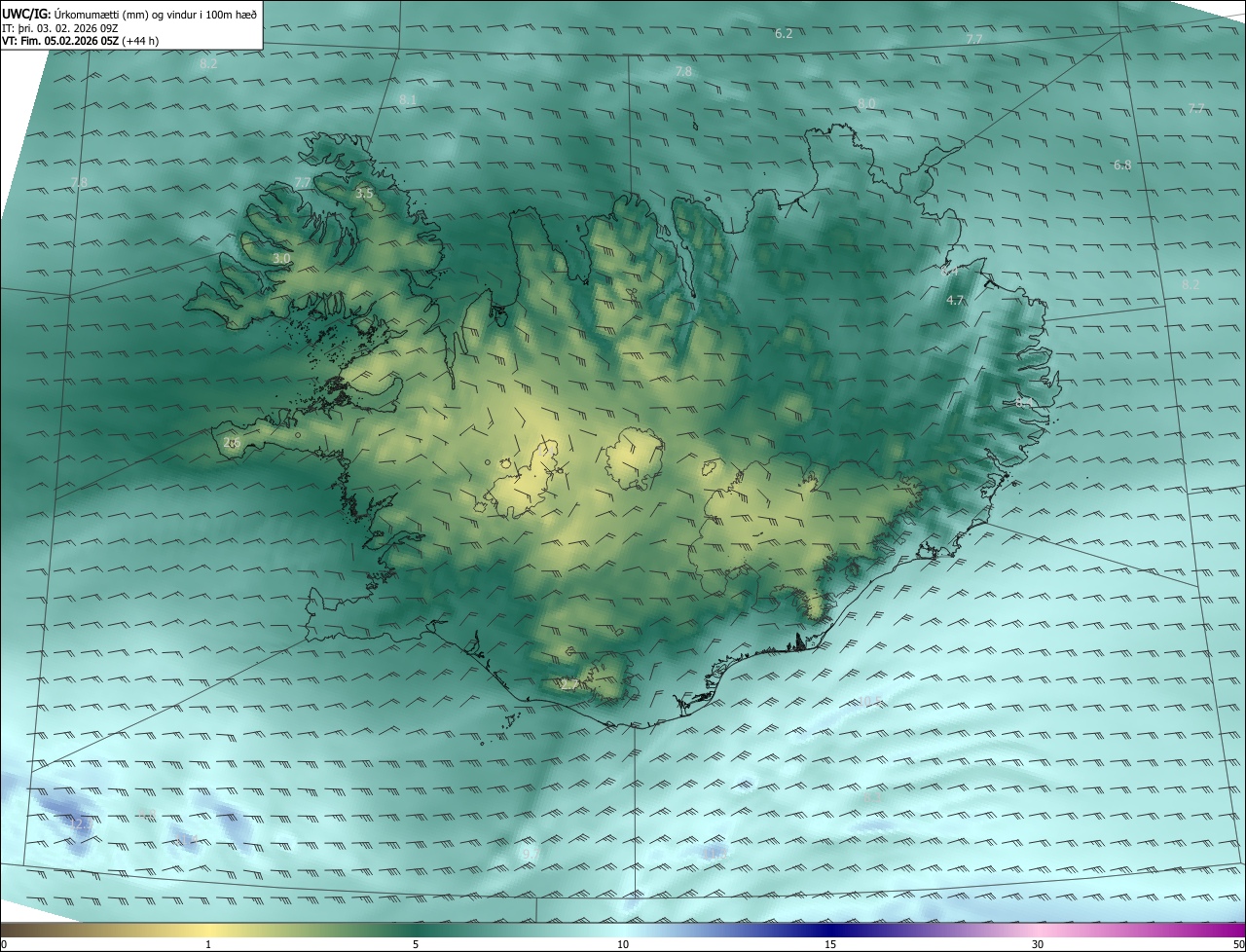1246x952 pixels.
Task: Click the map value 3.0
Action: tap(281, 259)
